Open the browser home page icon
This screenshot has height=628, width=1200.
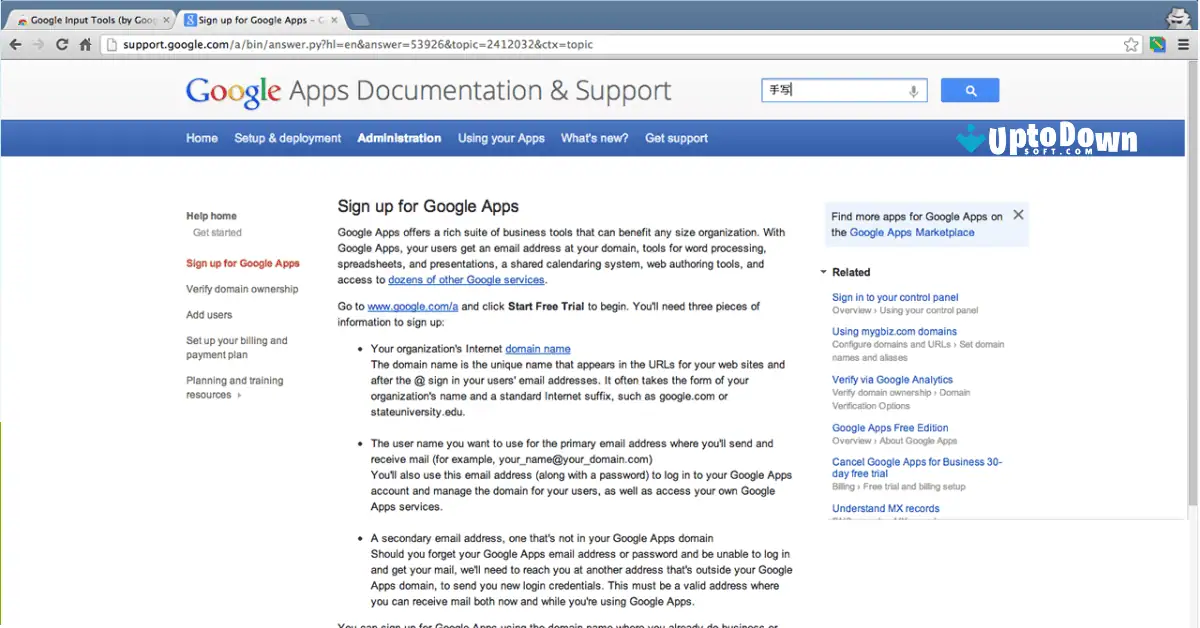pos(85,44)
